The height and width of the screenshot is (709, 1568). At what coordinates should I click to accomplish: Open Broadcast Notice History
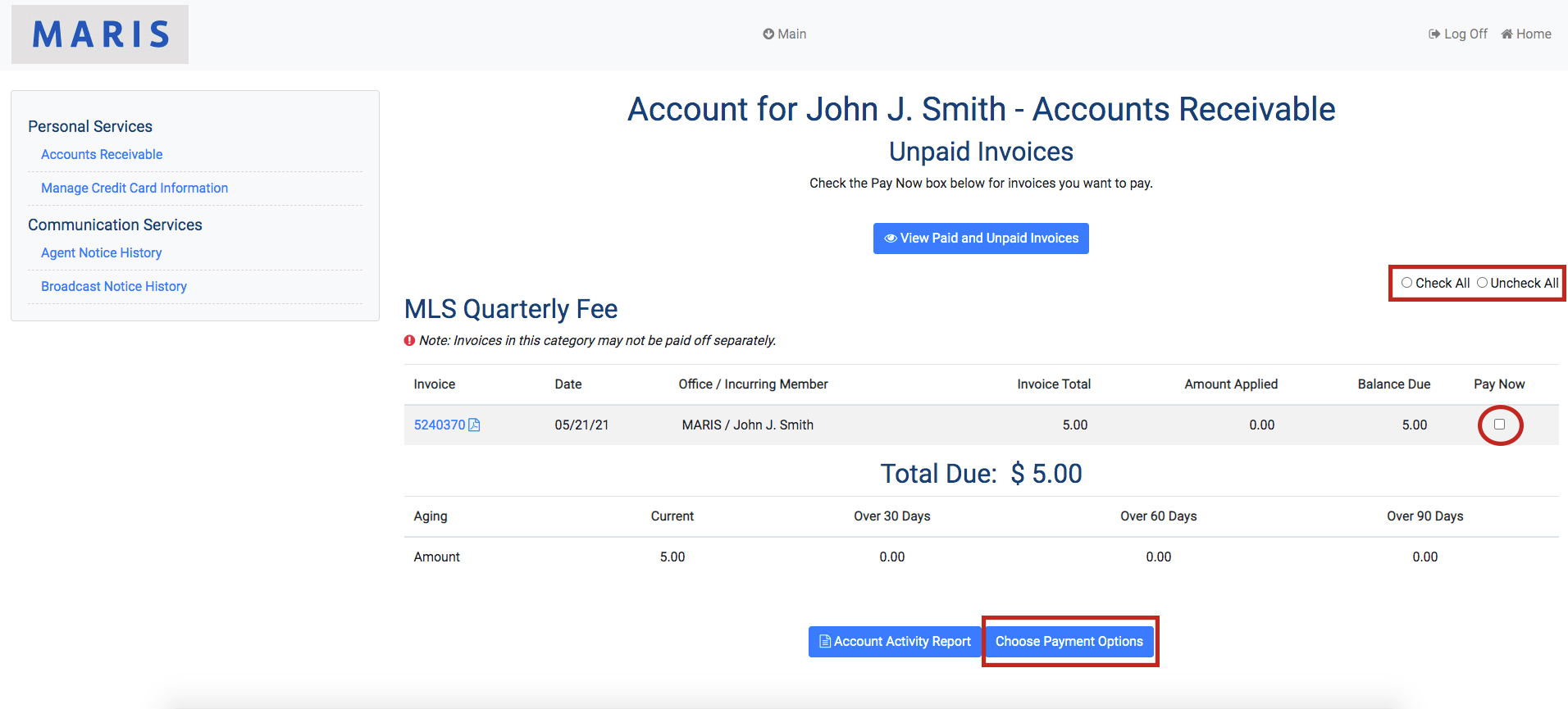(114, 286)
